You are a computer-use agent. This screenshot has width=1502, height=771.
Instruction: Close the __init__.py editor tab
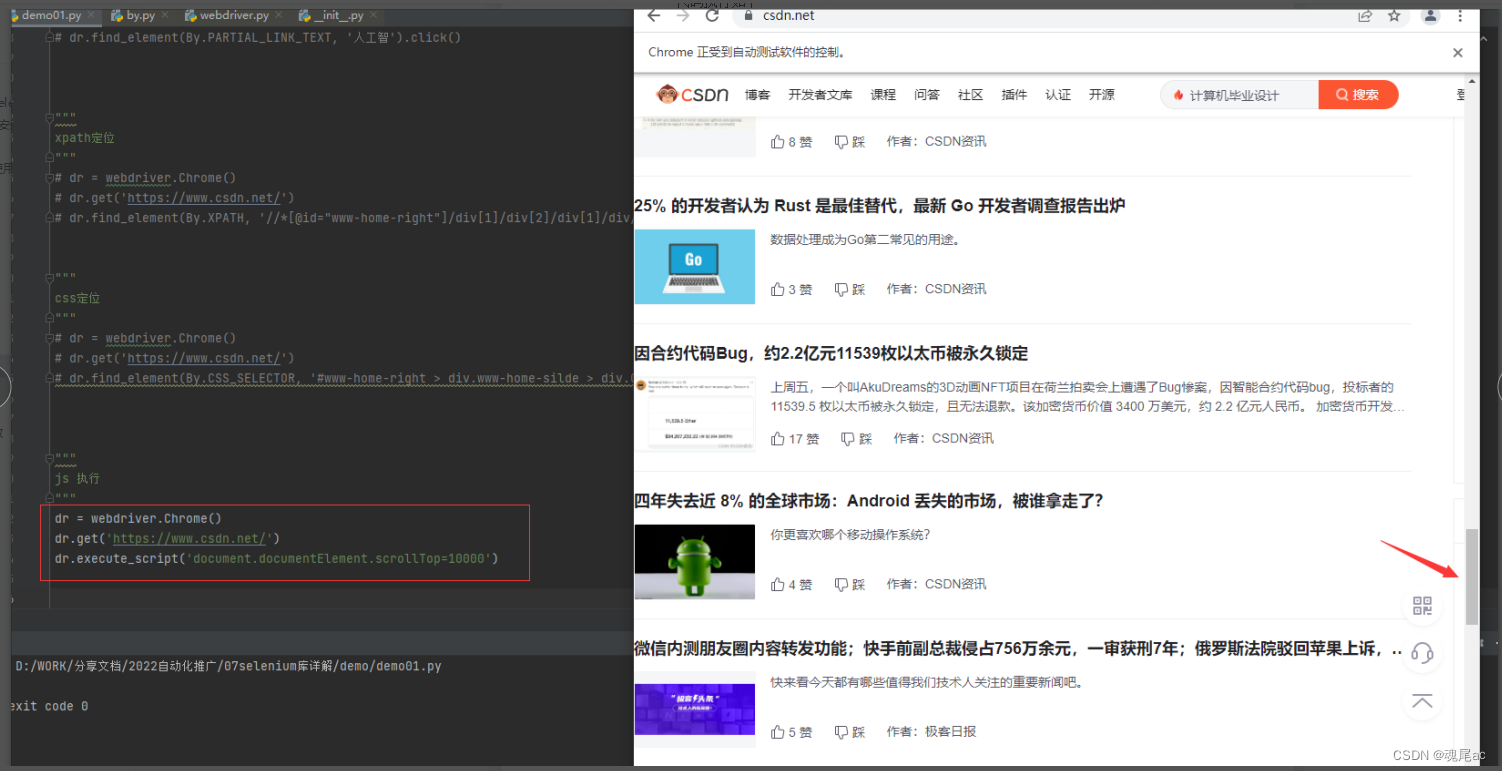point(372,16)
